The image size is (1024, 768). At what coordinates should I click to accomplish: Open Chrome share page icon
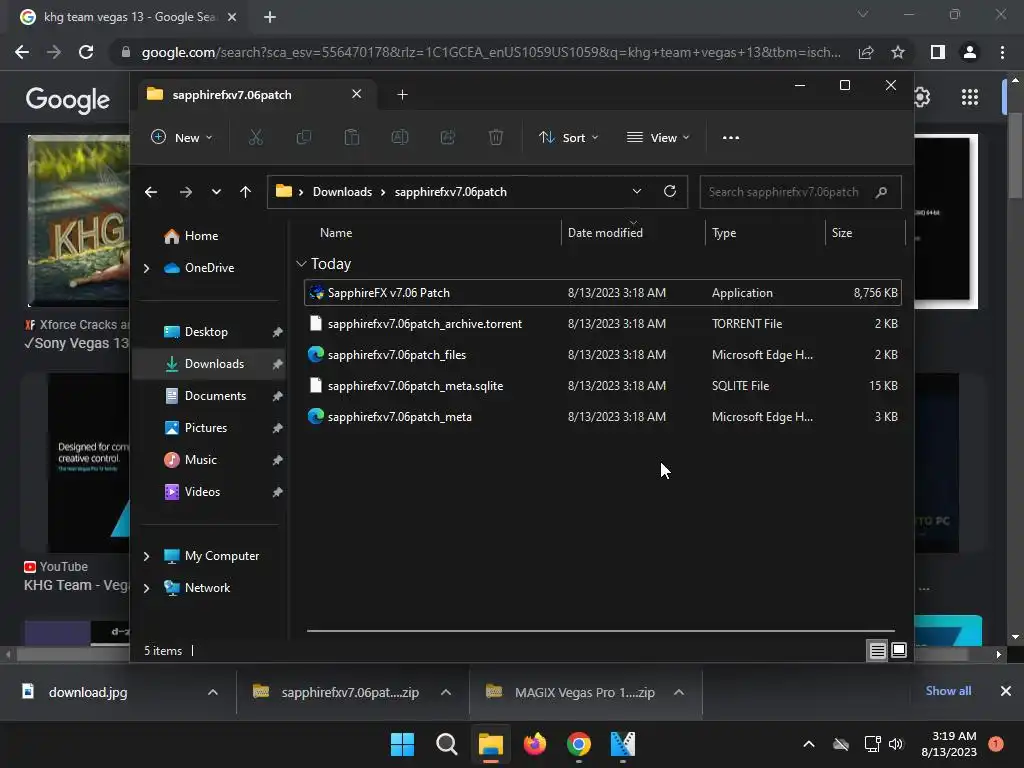tap(866, 52)
